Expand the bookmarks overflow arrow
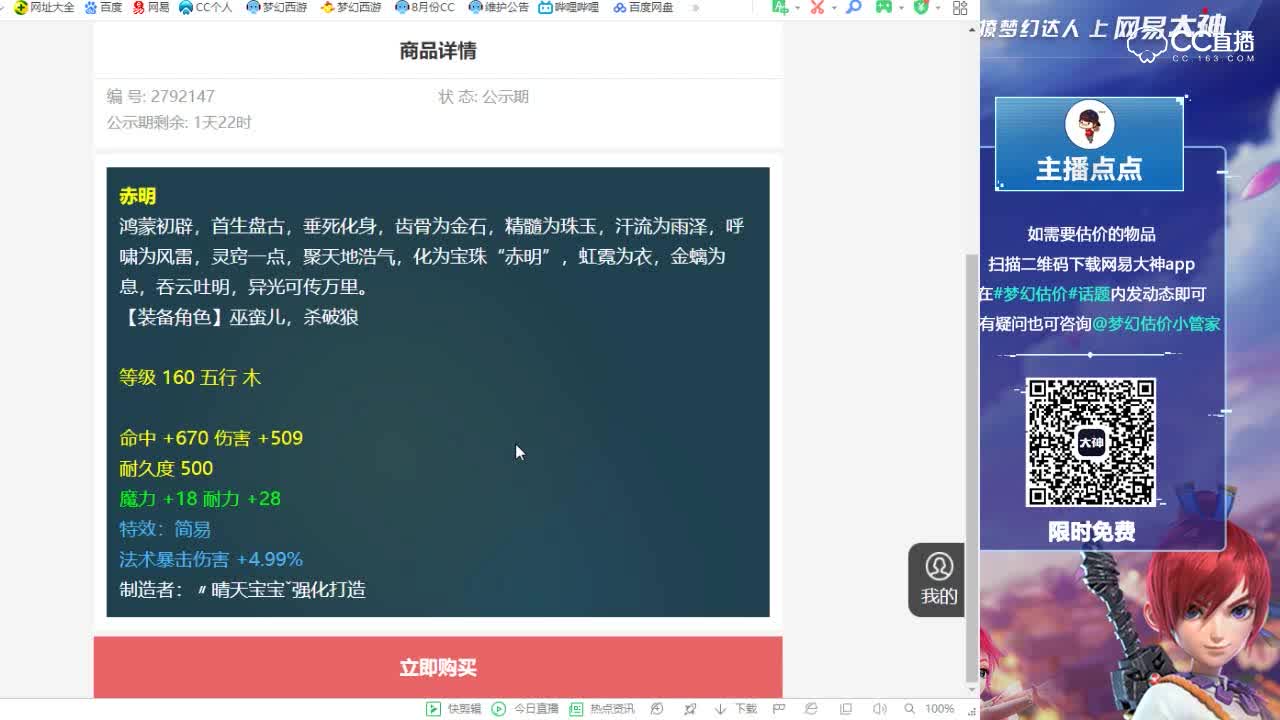This screenshot has width=1280, height=720. point(694,7)
